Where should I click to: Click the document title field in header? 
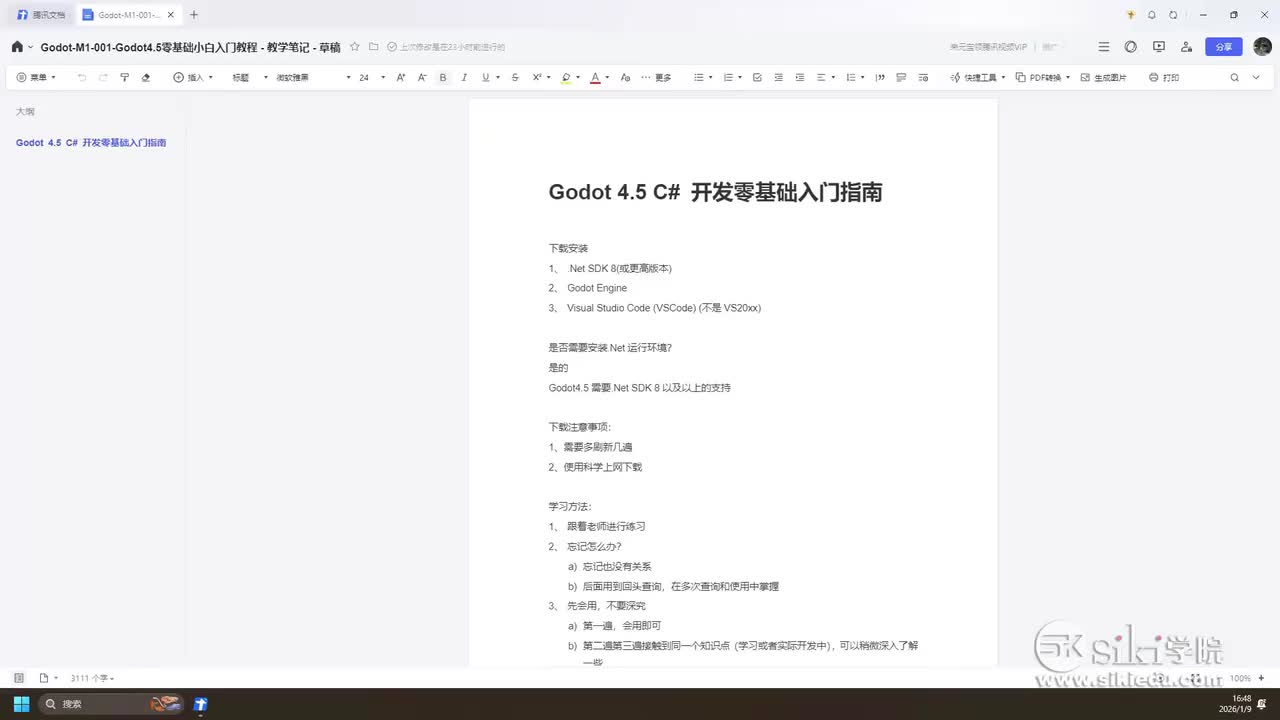tap(191, 47)
